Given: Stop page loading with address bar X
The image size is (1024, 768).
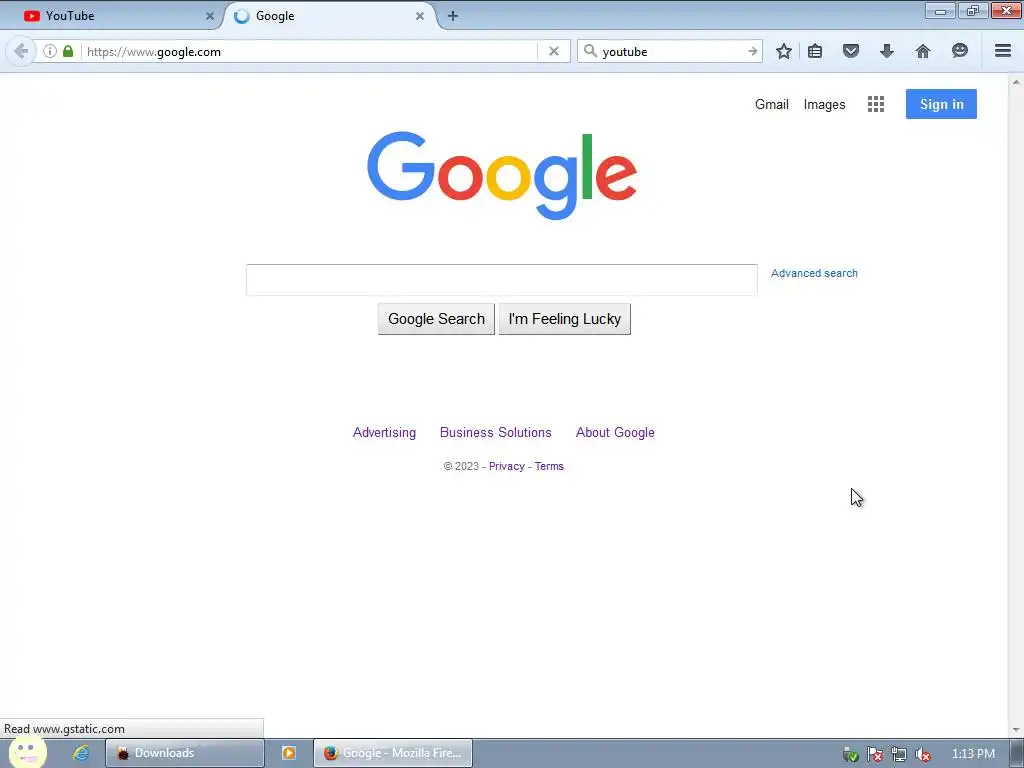Looking at the screenshot, I should [x=554, y=51].
